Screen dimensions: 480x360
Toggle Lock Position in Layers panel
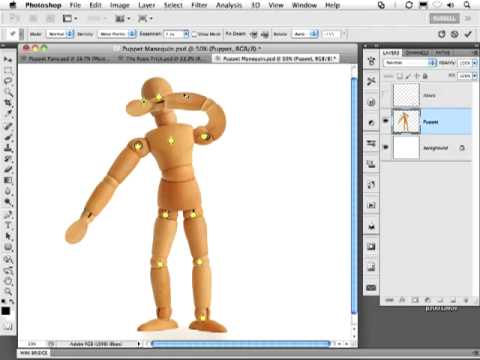417,76
